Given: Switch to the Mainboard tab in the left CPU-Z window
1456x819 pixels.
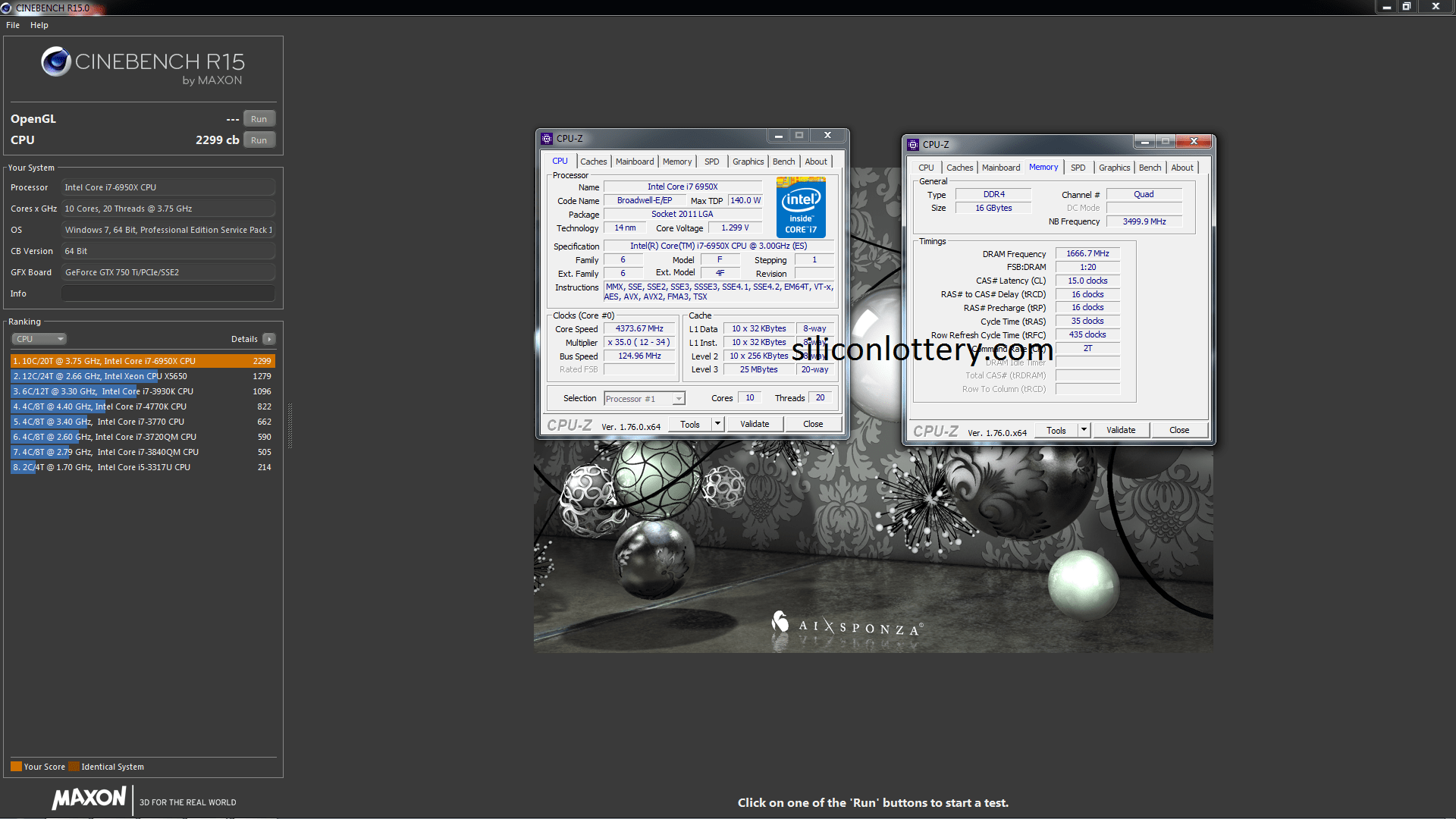Looking at the screenshot, I should point(634,162).
